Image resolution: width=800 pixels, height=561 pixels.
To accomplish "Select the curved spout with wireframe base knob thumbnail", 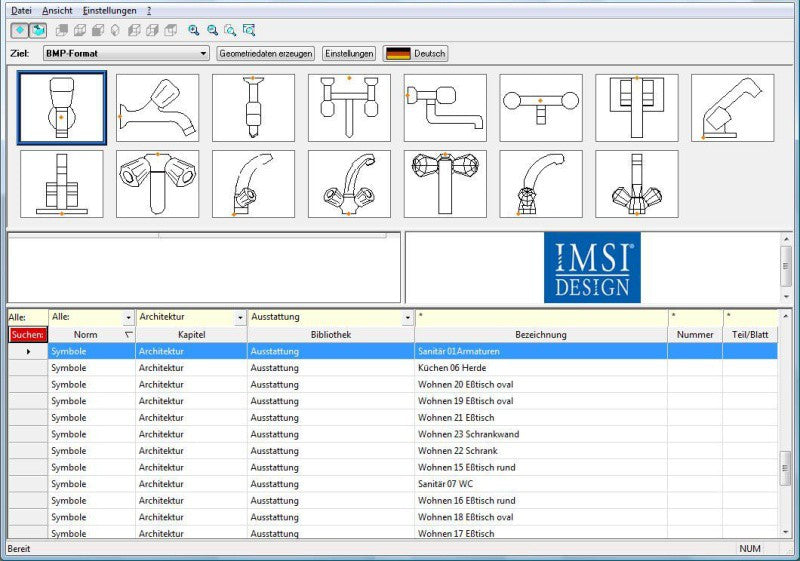I will [541, 184].
